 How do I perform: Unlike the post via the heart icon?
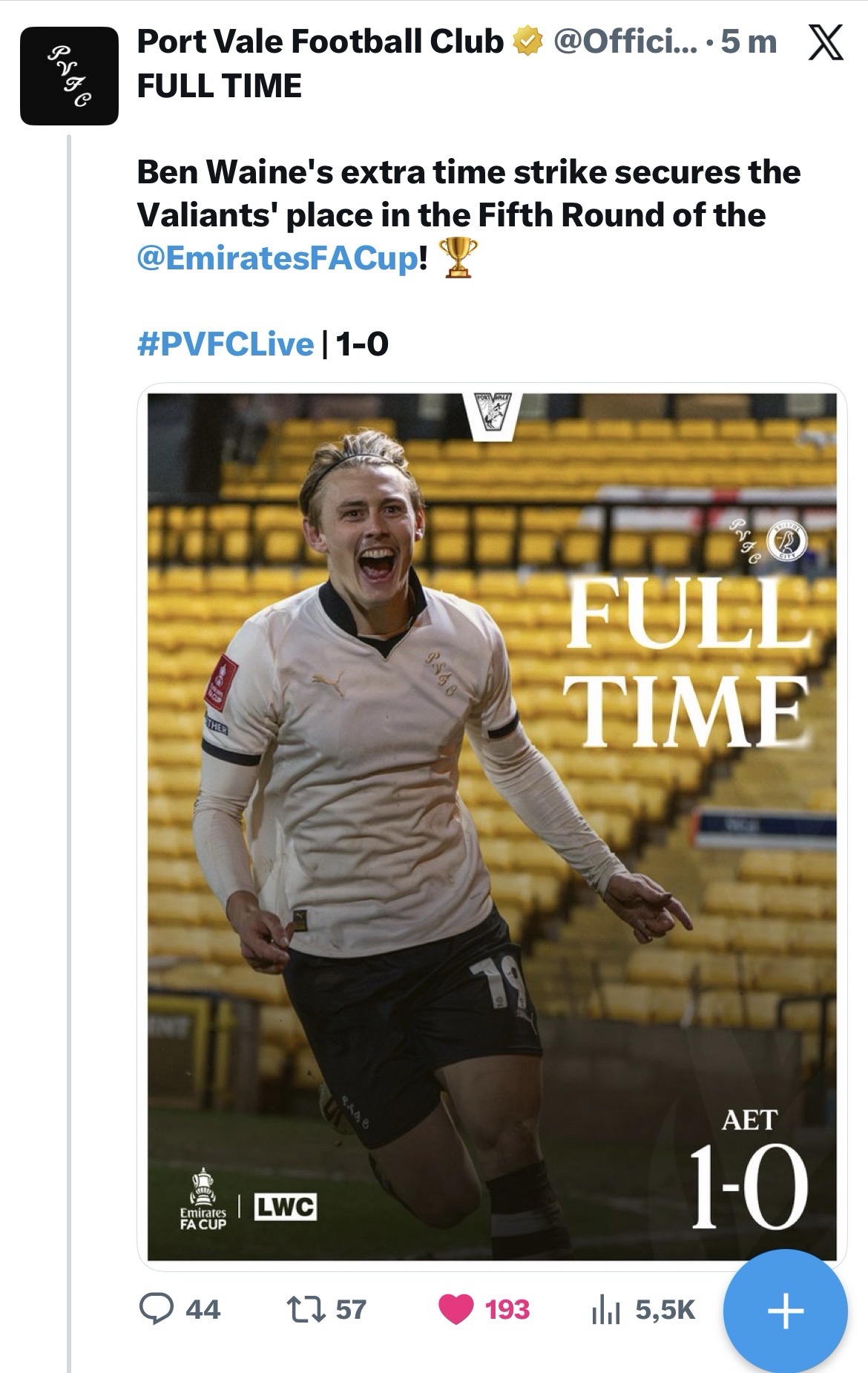coord(456,1308)
